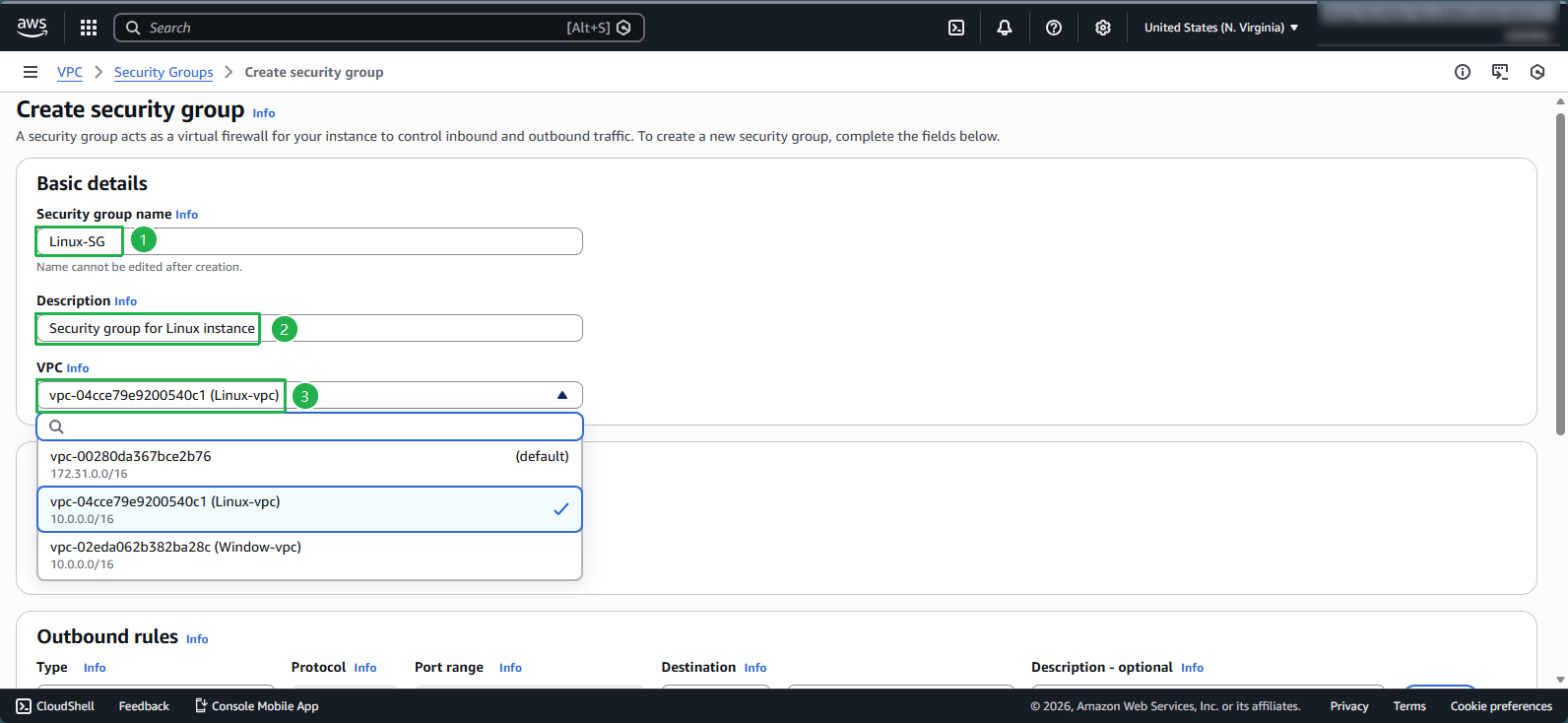Open the tutorials panel icon at top right
The image size is (1568, 723).
pyautogui.click(x=1500, y=72)
